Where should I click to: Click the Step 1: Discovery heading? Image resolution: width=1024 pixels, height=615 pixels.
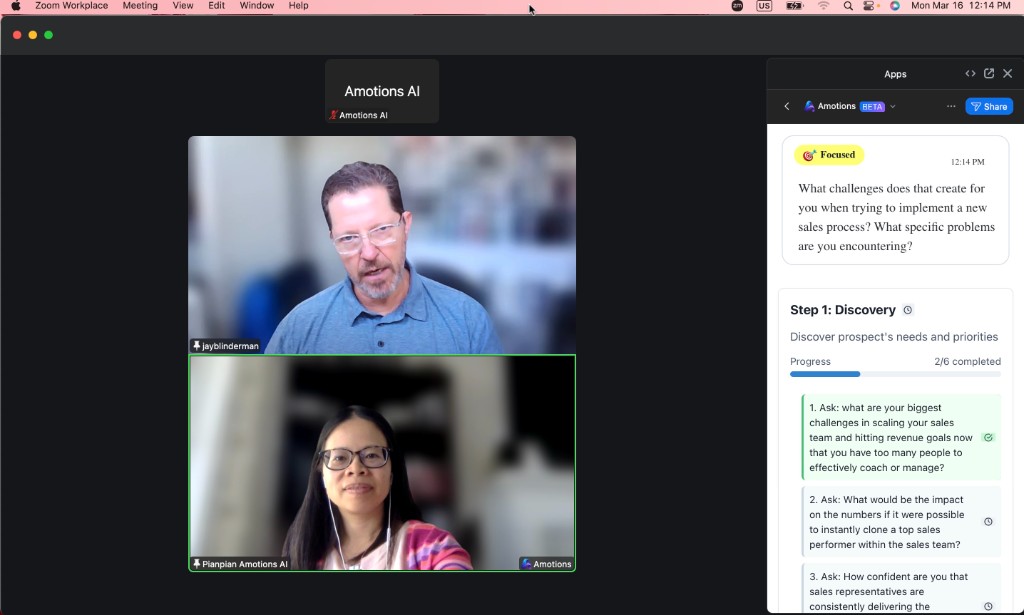(842, 310)
